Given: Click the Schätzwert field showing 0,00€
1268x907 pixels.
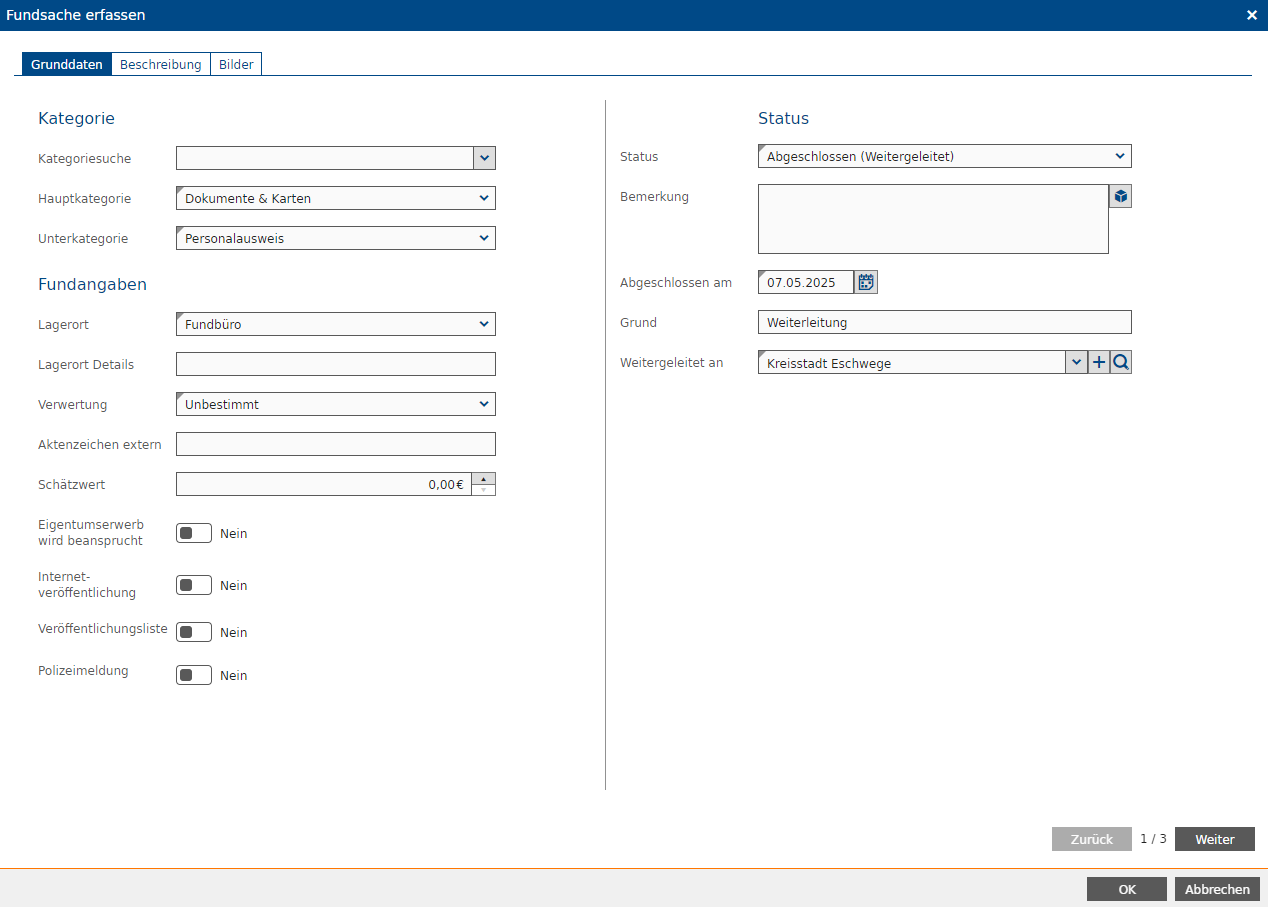Looking at the screenshot, I should [324, 484].
